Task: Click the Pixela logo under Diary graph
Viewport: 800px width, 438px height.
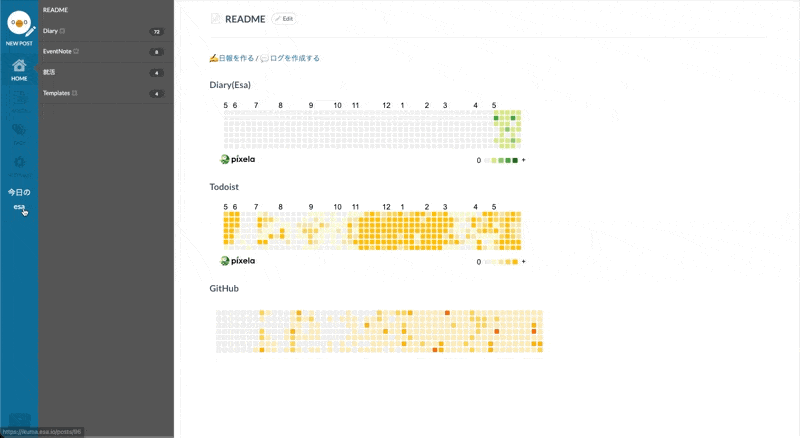Action: tap(238, 159)
